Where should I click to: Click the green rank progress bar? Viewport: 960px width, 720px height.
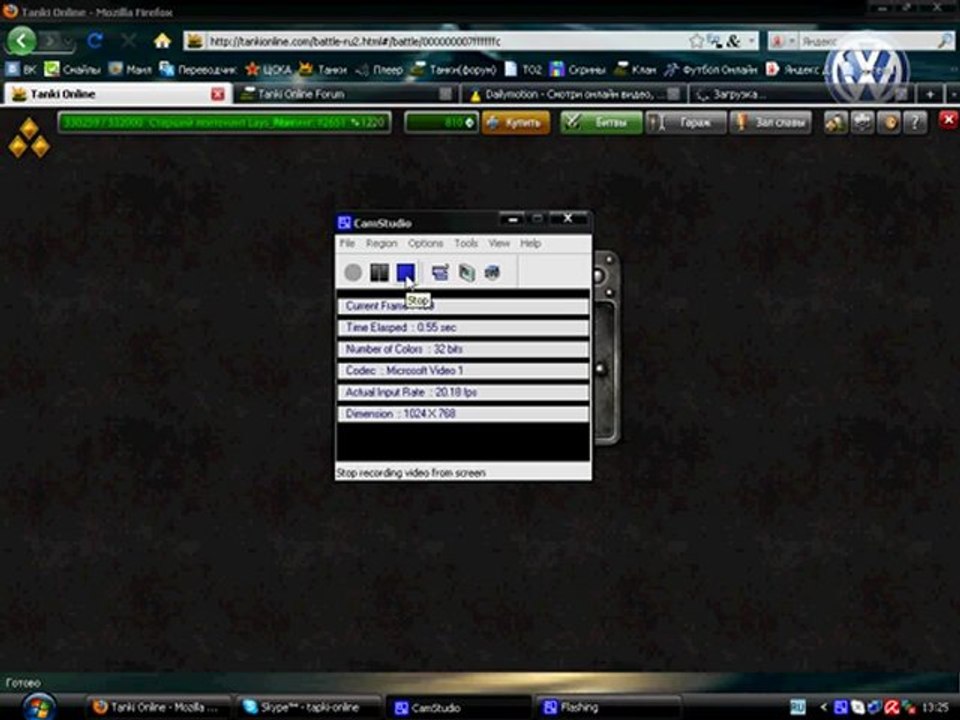tap(225, 122)
